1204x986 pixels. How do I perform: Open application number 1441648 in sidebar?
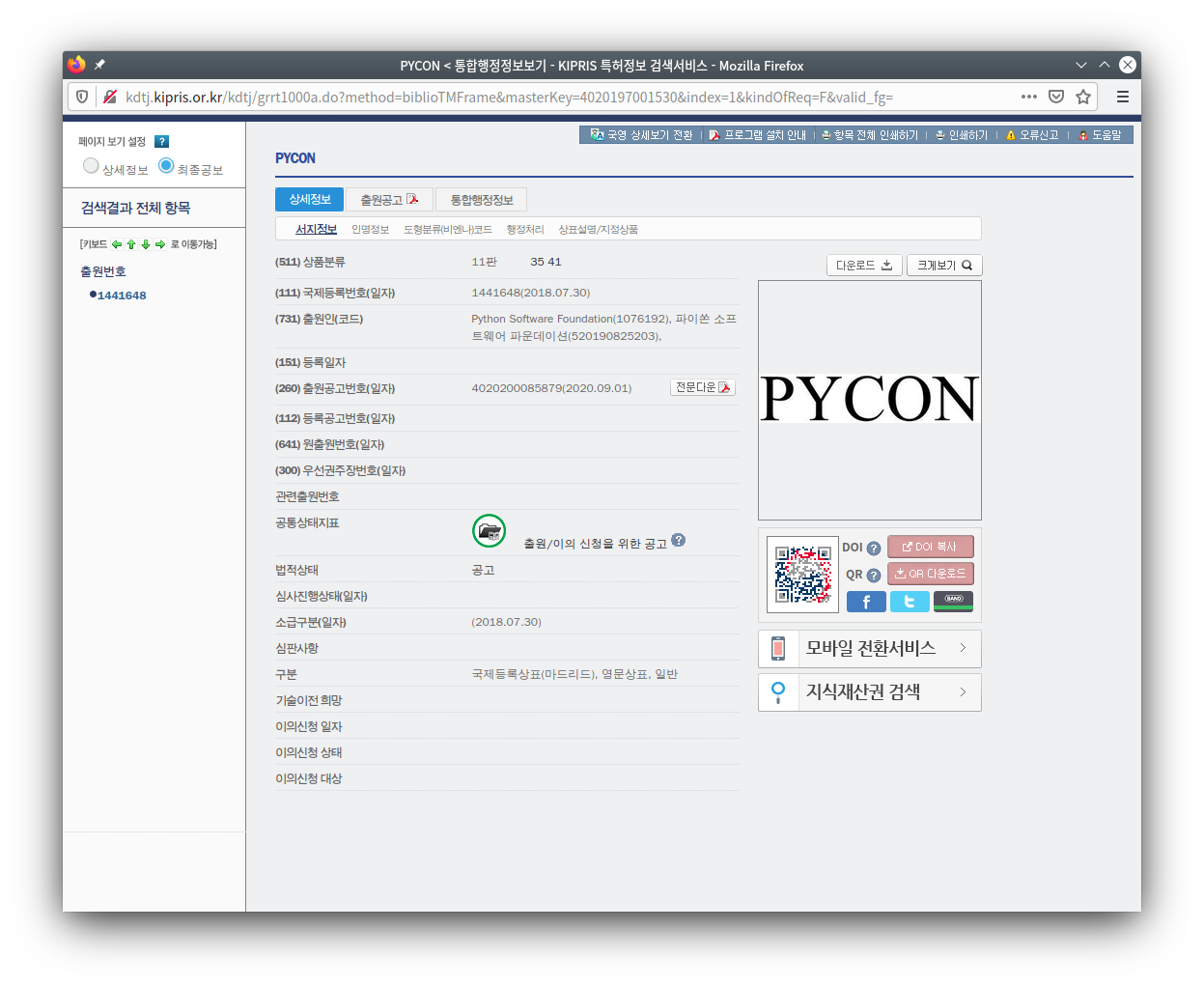(122, 296)
